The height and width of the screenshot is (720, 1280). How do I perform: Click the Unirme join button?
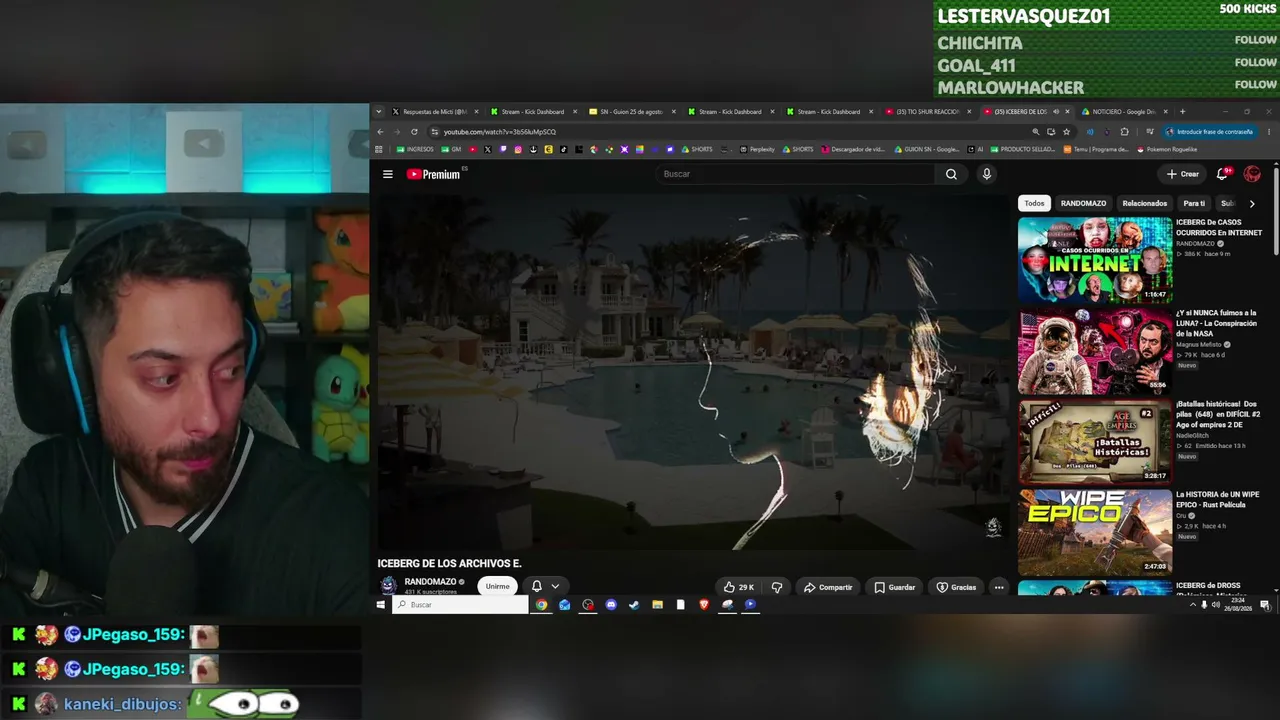[x=497, y=587]
